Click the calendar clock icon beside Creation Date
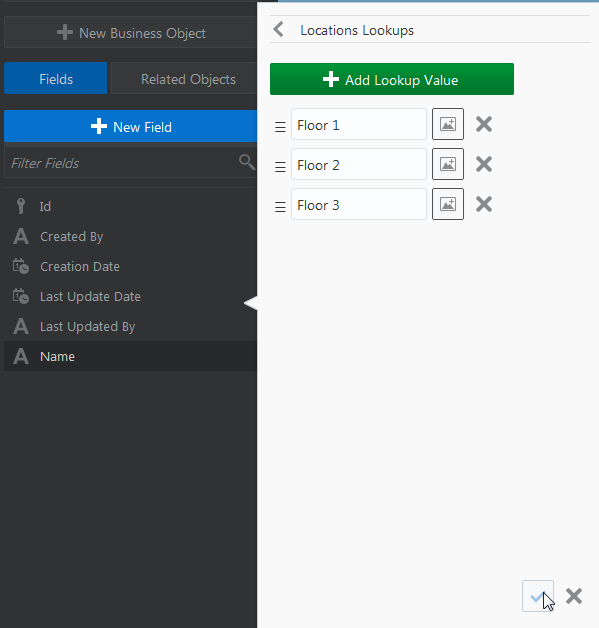The height and width of the screenshot is (628, 599). 21,266
